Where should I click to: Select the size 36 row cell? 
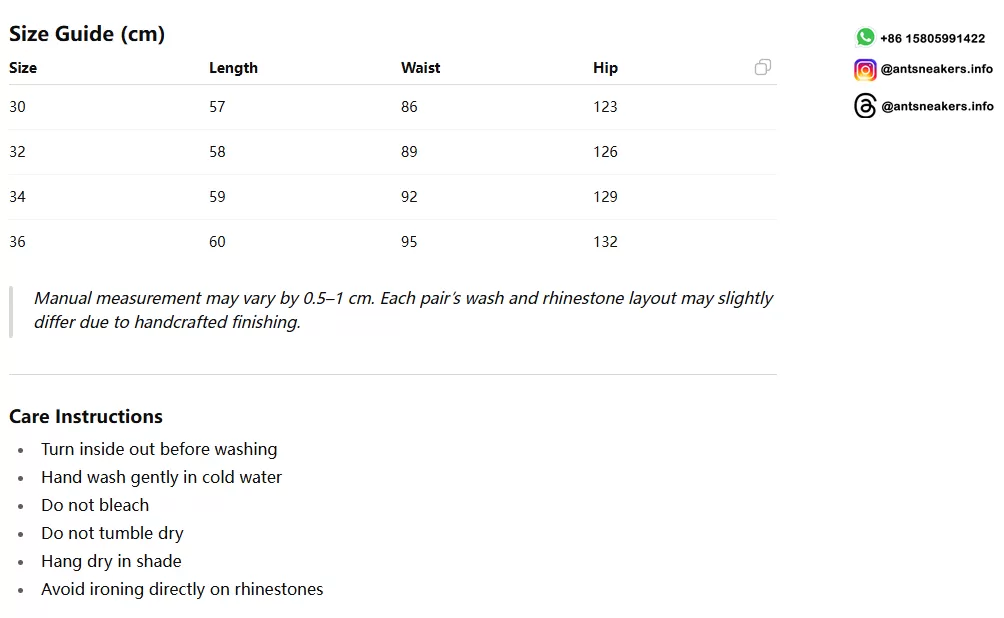tap(17, 242)
